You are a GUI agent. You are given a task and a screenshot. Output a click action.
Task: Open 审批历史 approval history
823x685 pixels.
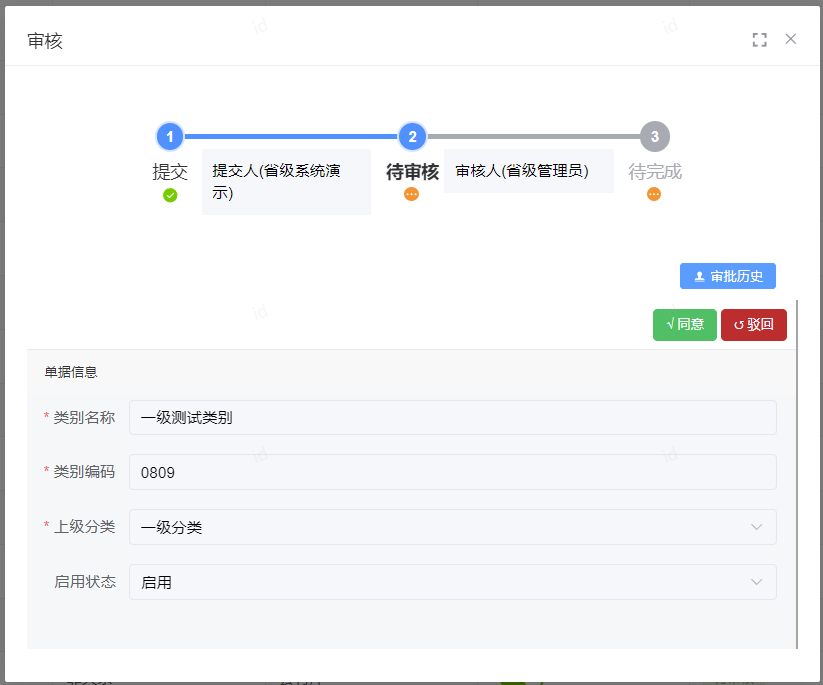(727, 276)
